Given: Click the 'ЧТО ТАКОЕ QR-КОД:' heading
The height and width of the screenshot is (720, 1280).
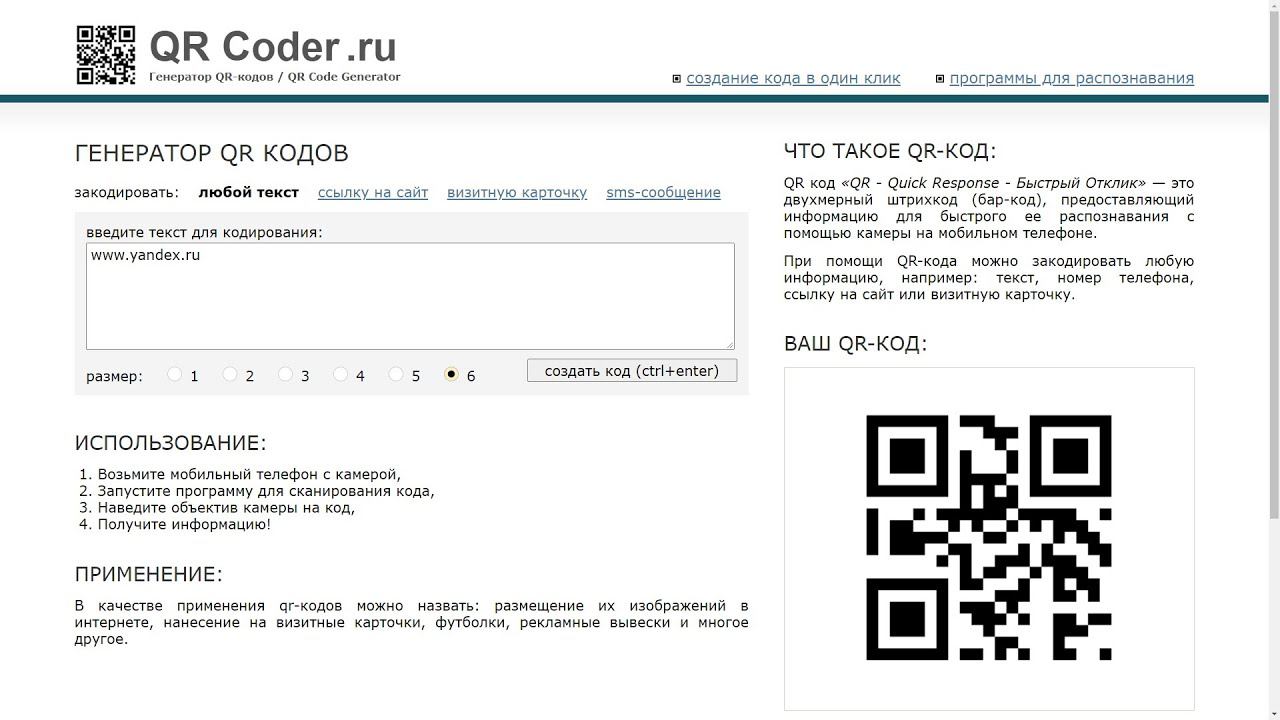Looking at the screenshot, I should (890, 152).
